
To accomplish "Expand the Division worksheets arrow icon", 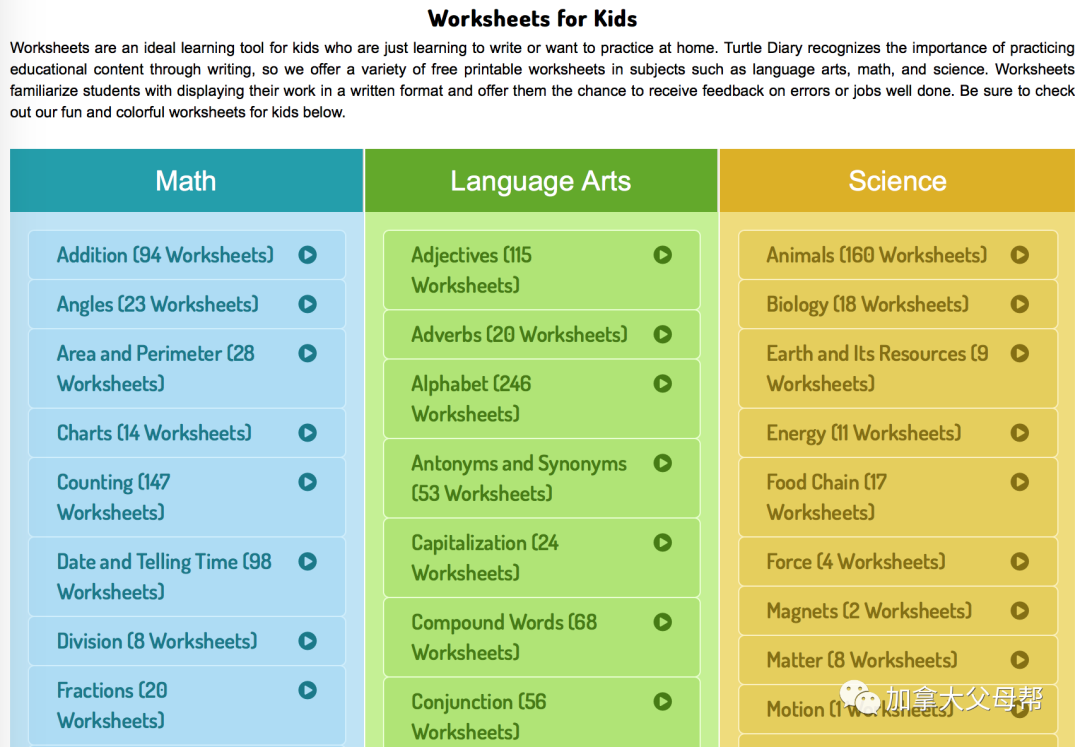I will tap(307, 641).
